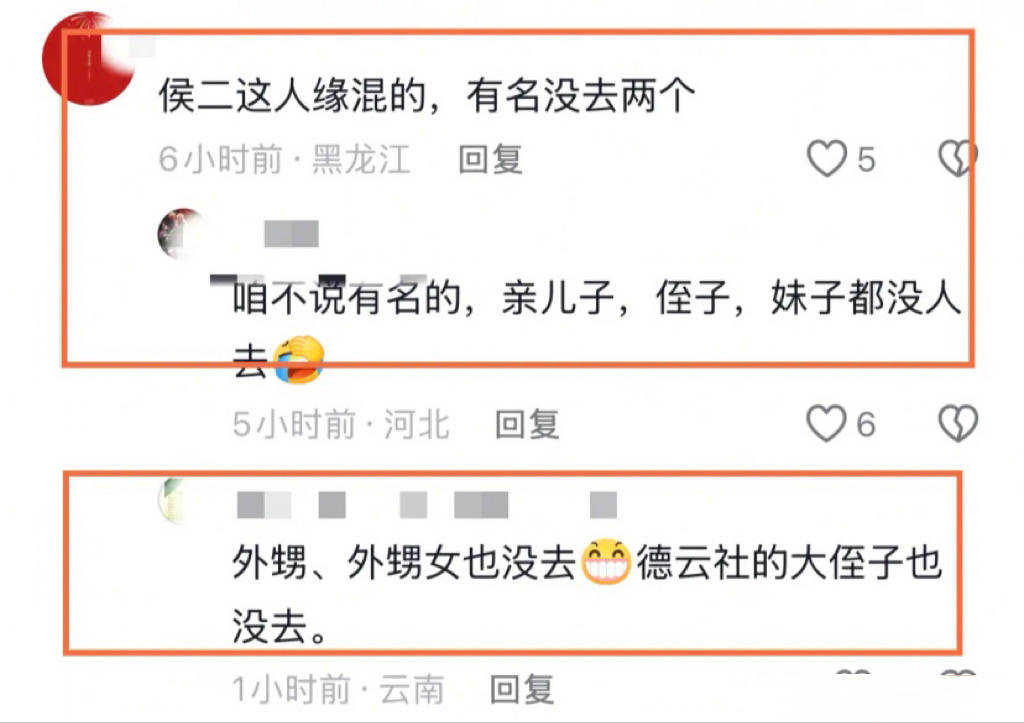
Task: Click the 6小时前 · 黑龙江 timestamp
Action: (x=285, y=159)
